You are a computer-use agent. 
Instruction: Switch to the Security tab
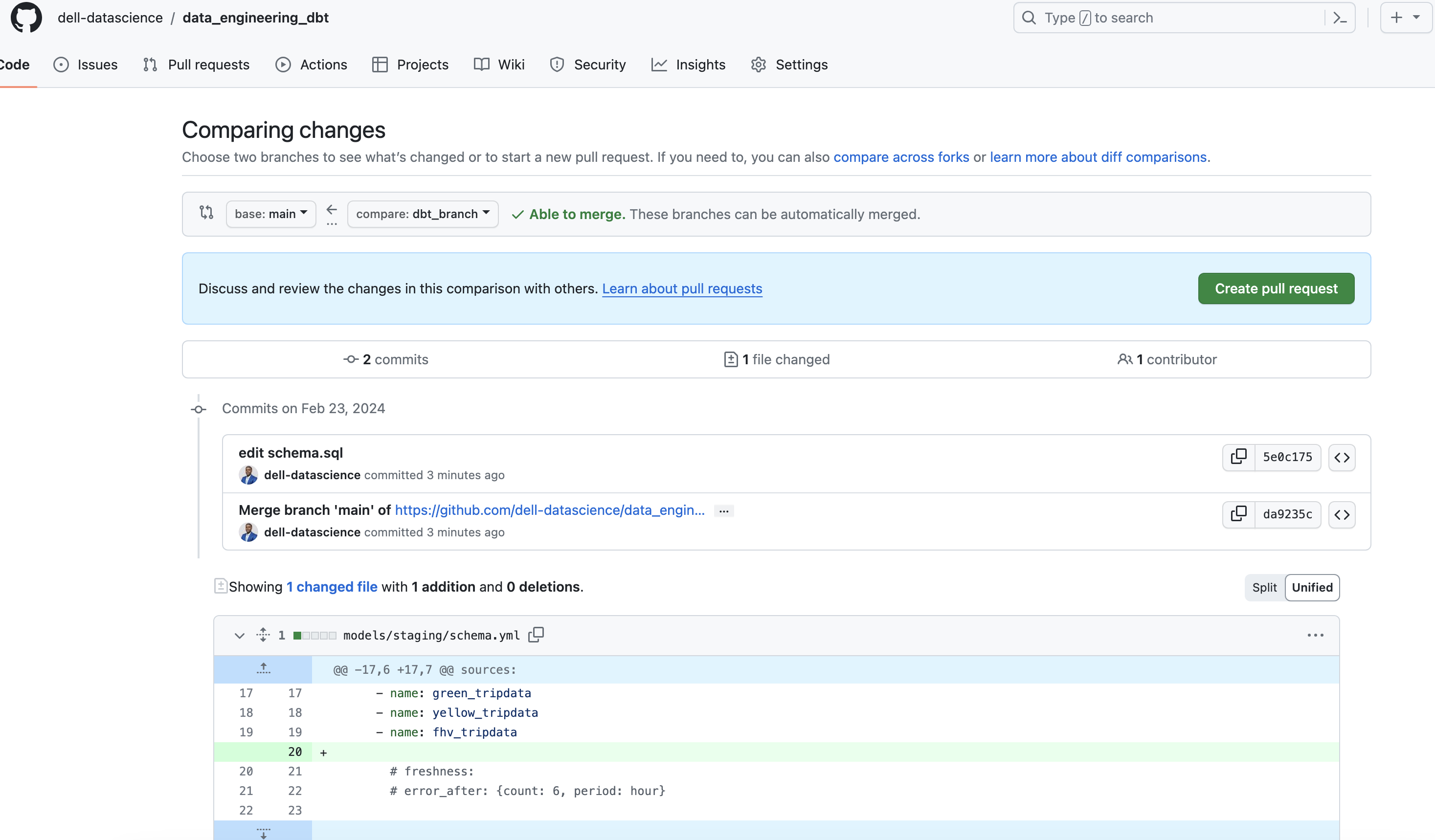588,65
